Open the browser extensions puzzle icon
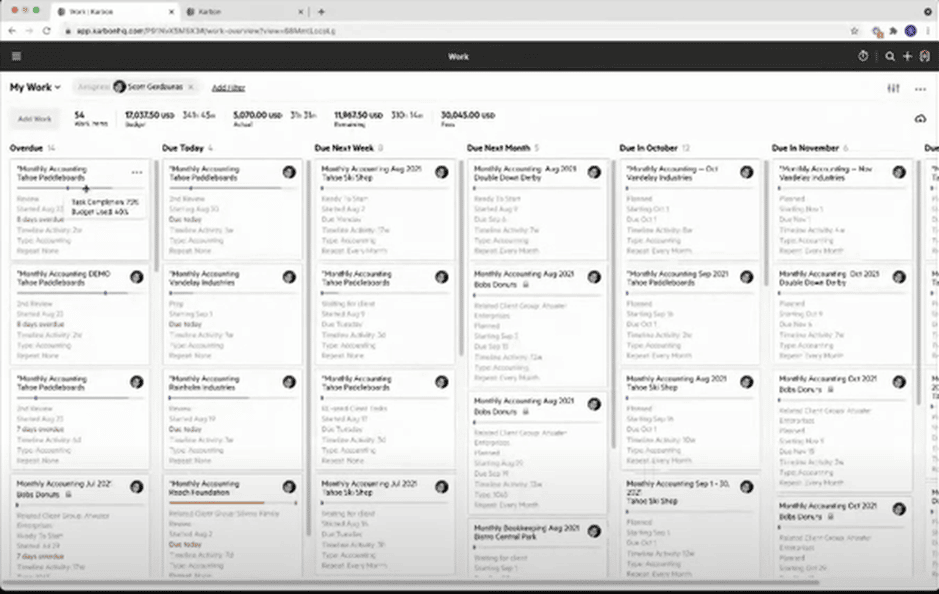This screenshot has width=939, height=594. (893, 31)
